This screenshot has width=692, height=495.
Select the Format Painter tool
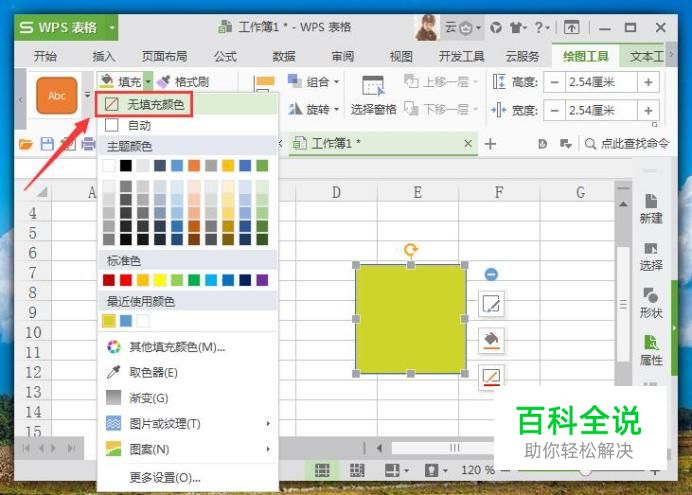(x=183, y=82)
